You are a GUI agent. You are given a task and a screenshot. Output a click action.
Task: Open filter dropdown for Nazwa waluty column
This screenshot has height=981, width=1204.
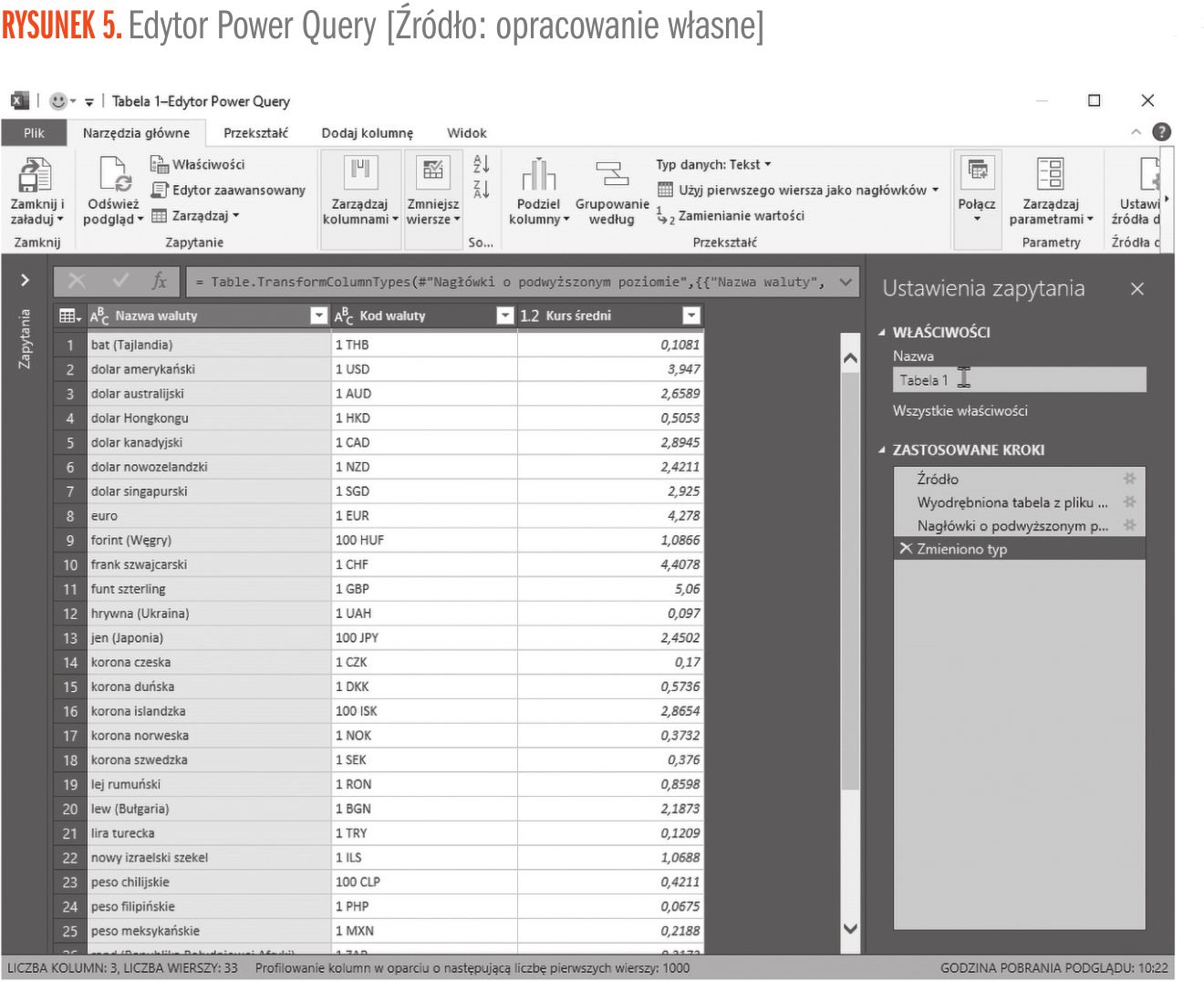pyautogui.click(x=318, y=315)
